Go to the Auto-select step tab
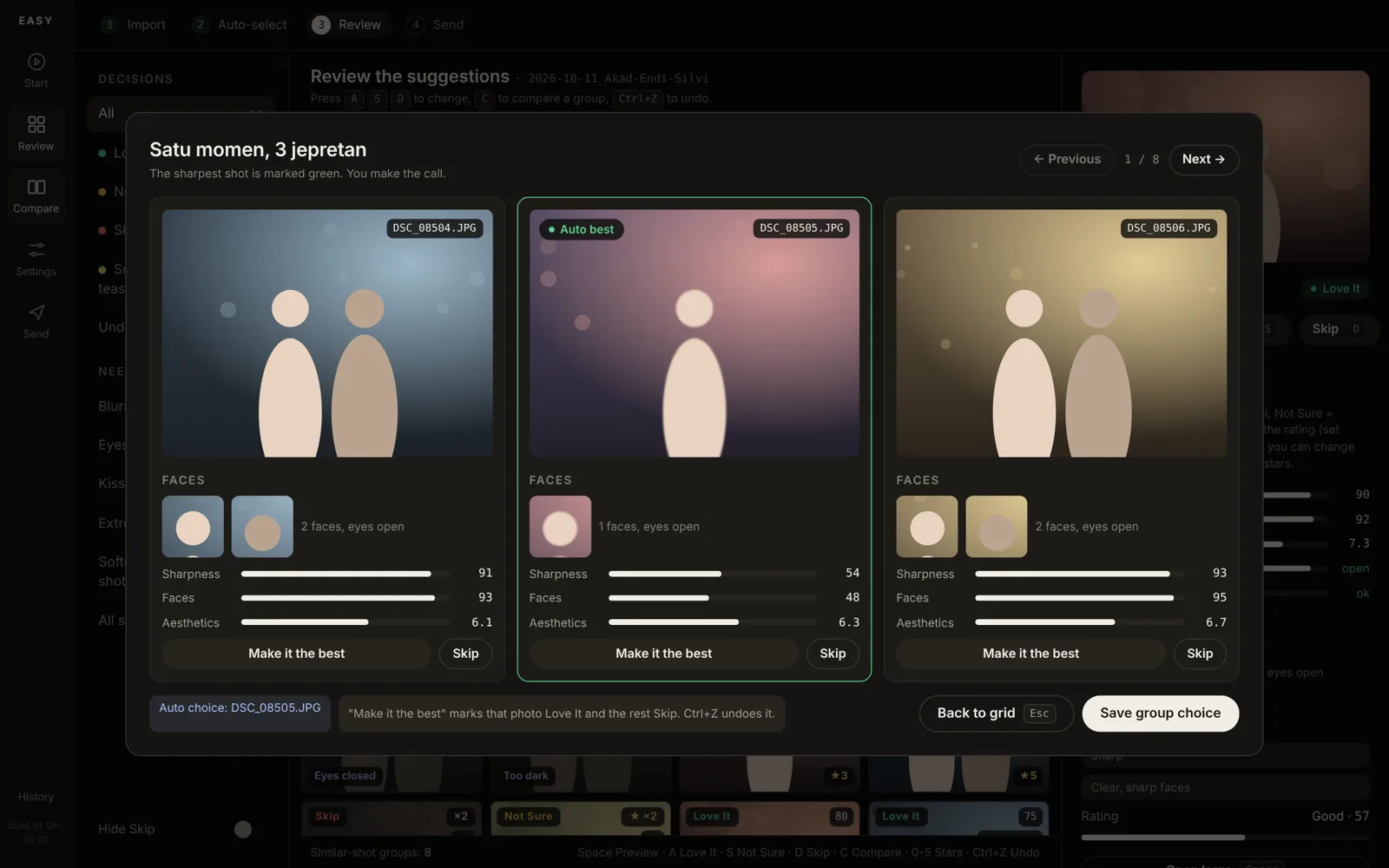1389x868 pixels. 240,24
